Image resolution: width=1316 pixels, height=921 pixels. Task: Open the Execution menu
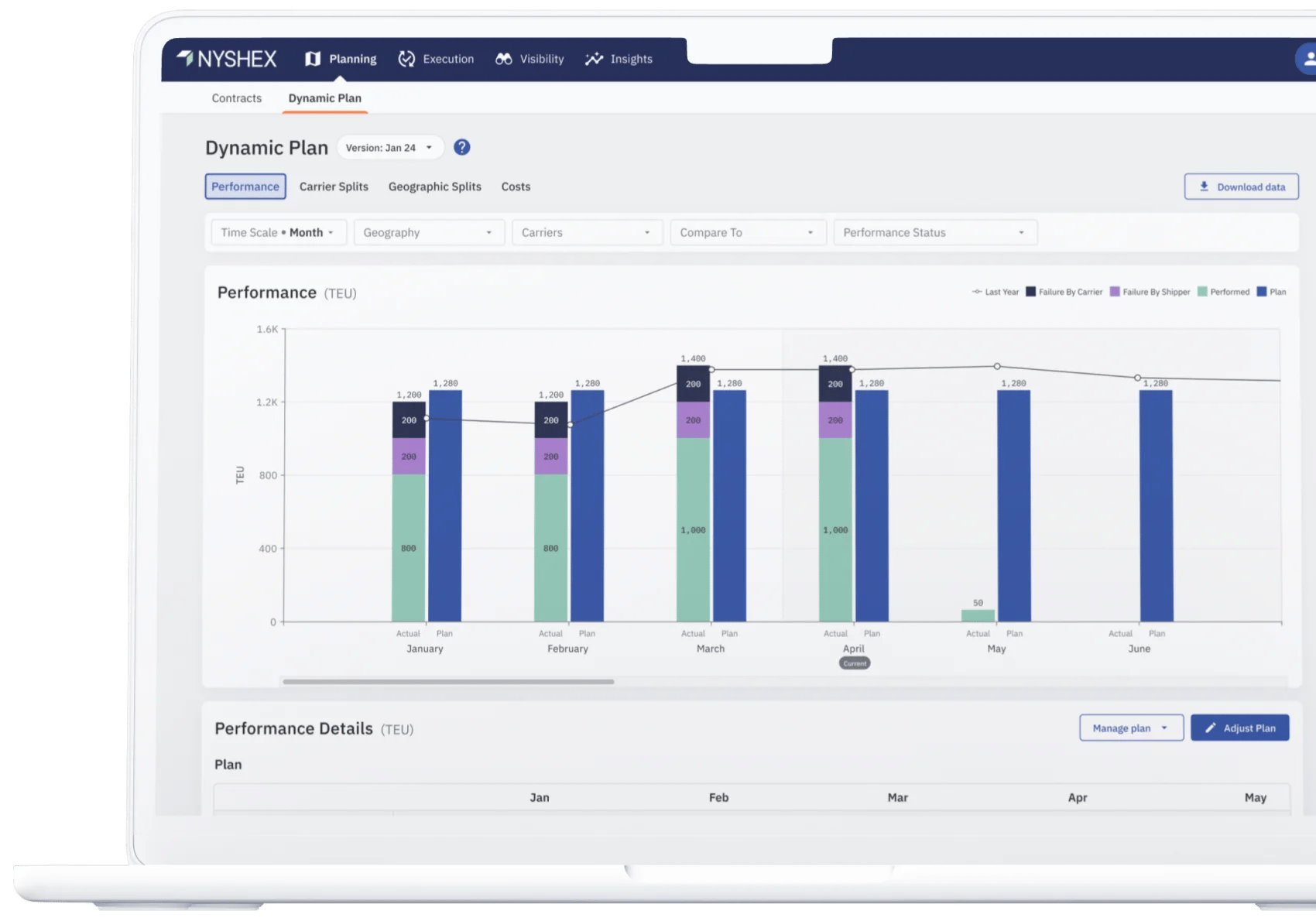(x=436, y=59)
